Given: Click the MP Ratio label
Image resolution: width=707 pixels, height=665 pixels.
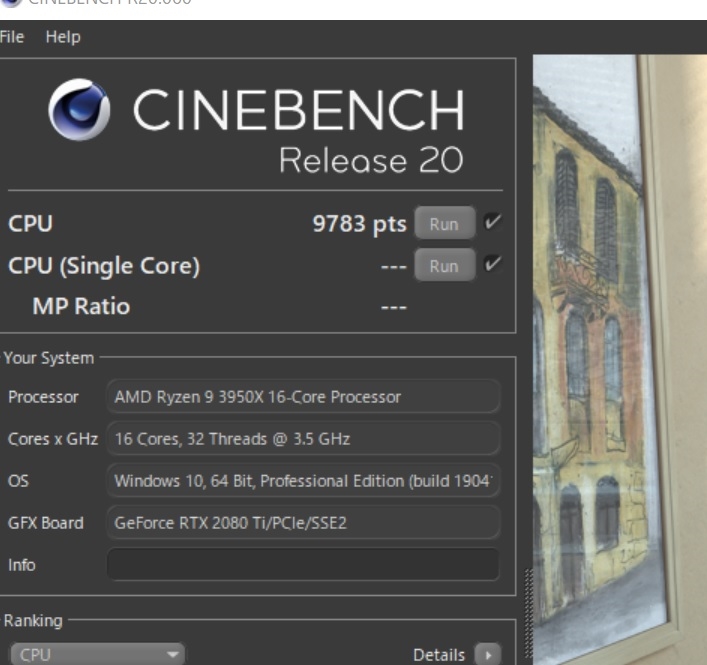Looking at the screenshot, I should click(x=81, y=306).
